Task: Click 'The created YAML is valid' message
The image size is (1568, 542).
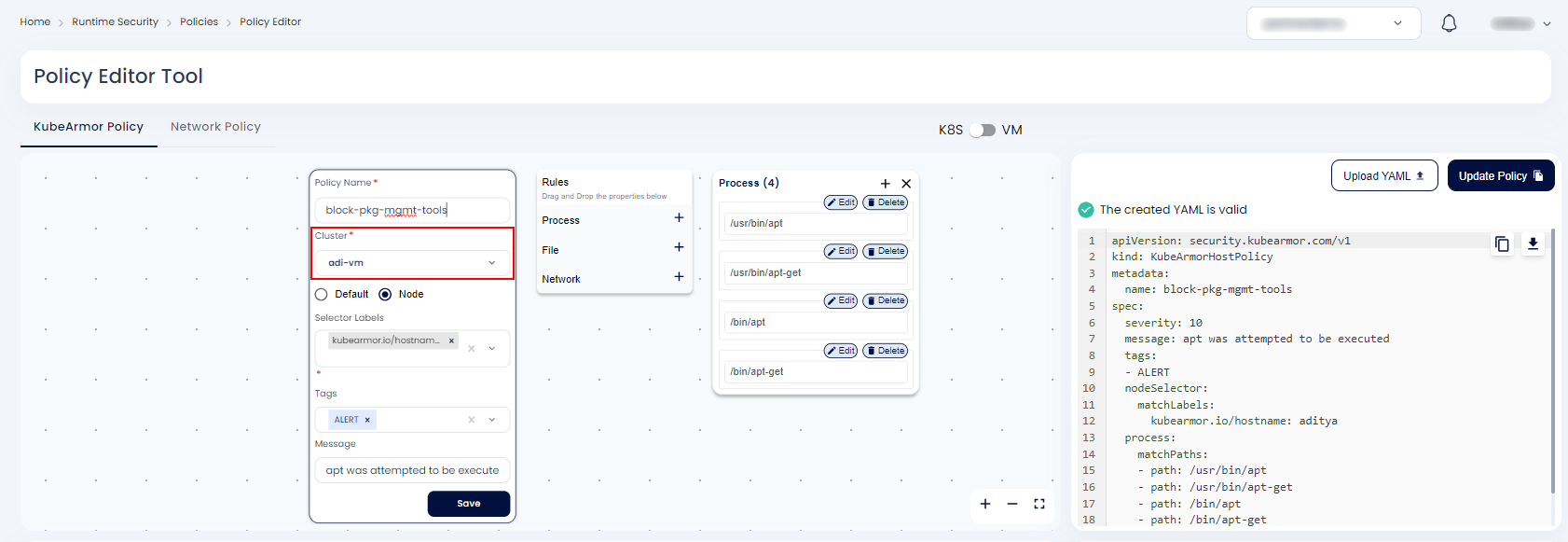Action: [x=1173, y=210]
